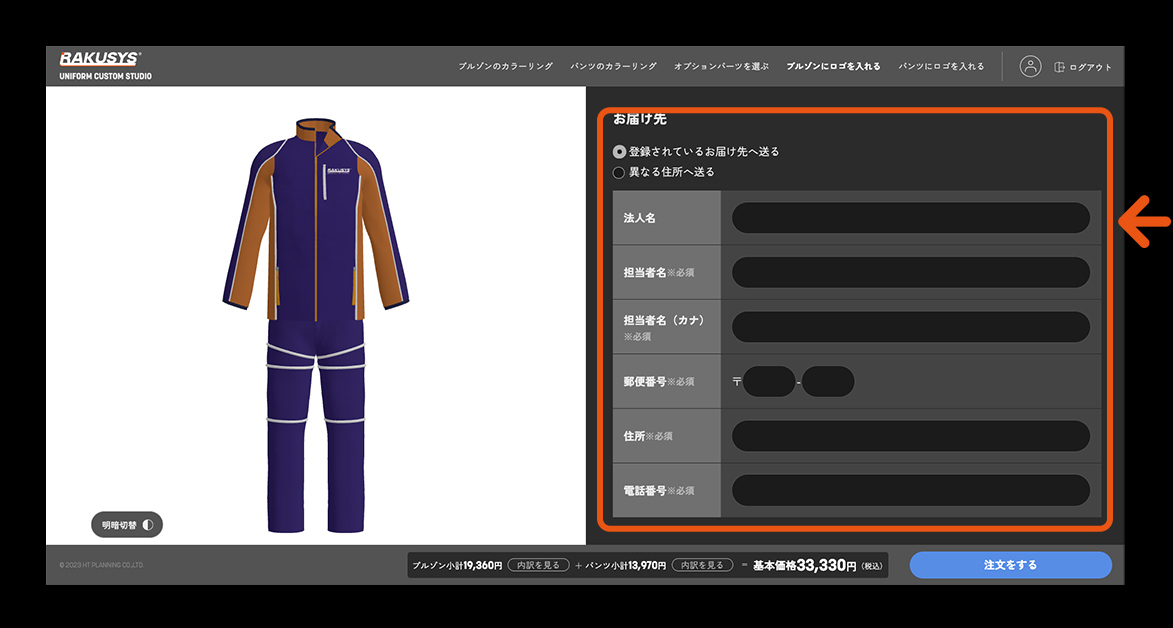Focus the 担当者名 text field
The image size is (1173, 628).
pos(910,272)
